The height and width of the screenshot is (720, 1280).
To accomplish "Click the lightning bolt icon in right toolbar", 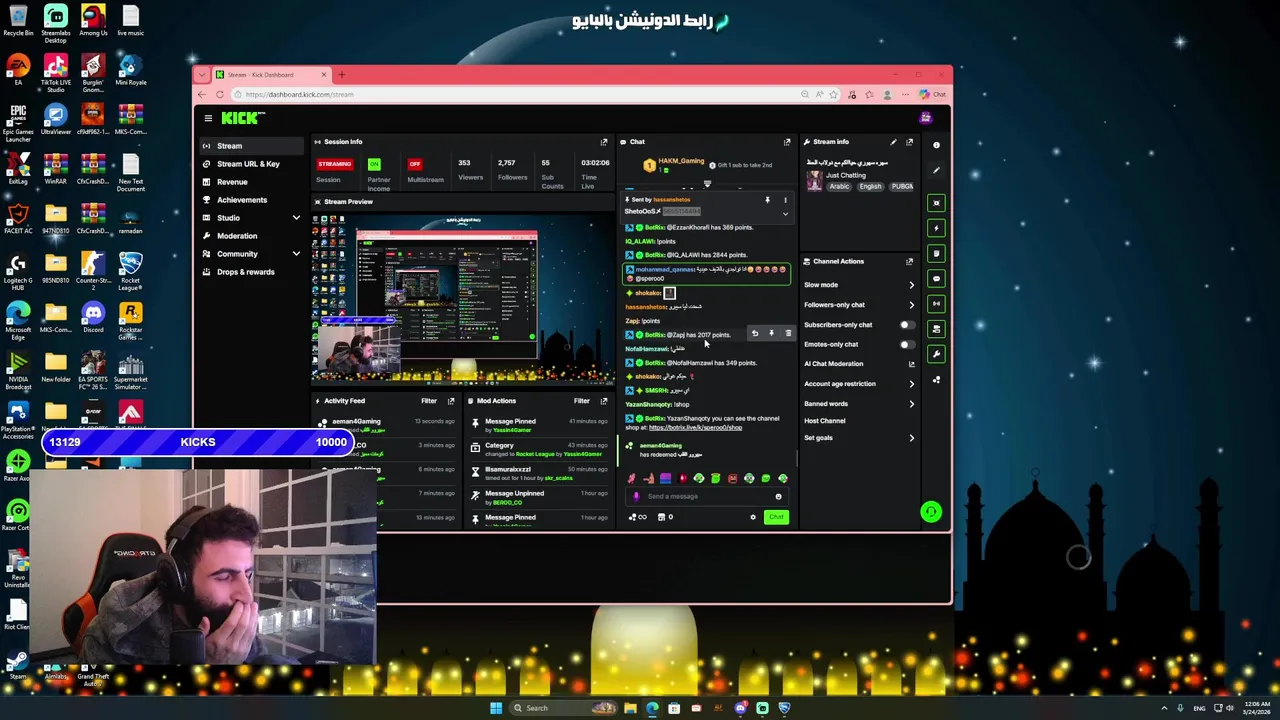I will (x=936, y=229).
